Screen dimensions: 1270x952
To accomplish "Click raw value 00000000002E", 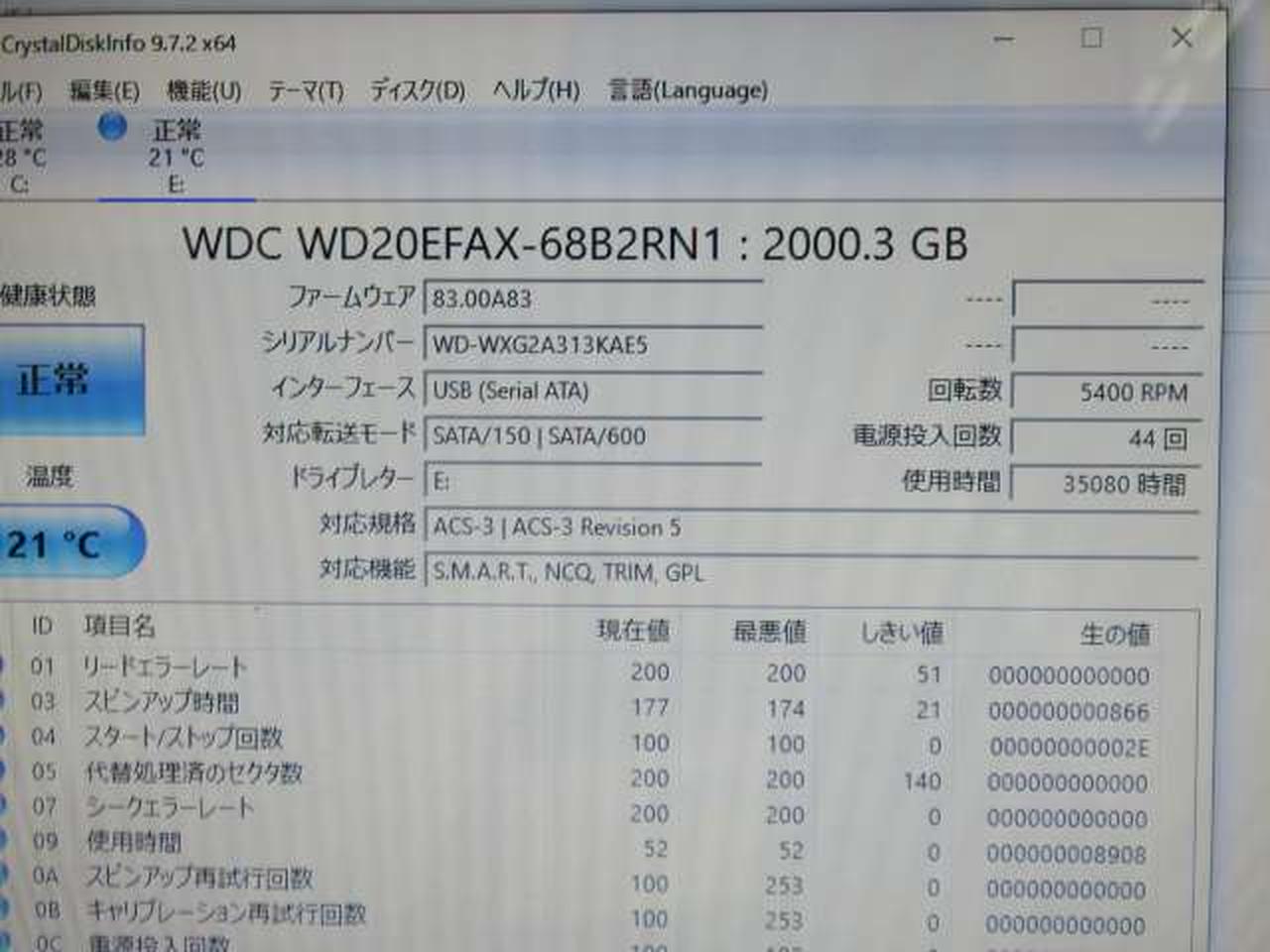I will [1069, 748].
